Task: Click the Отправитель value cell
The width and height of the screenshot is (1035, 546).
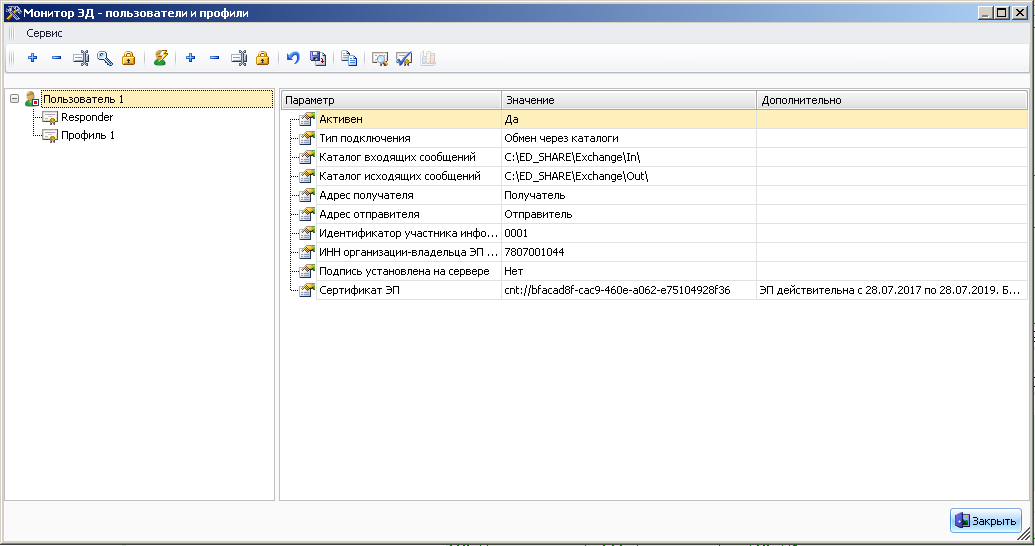Action: [629, 214]
